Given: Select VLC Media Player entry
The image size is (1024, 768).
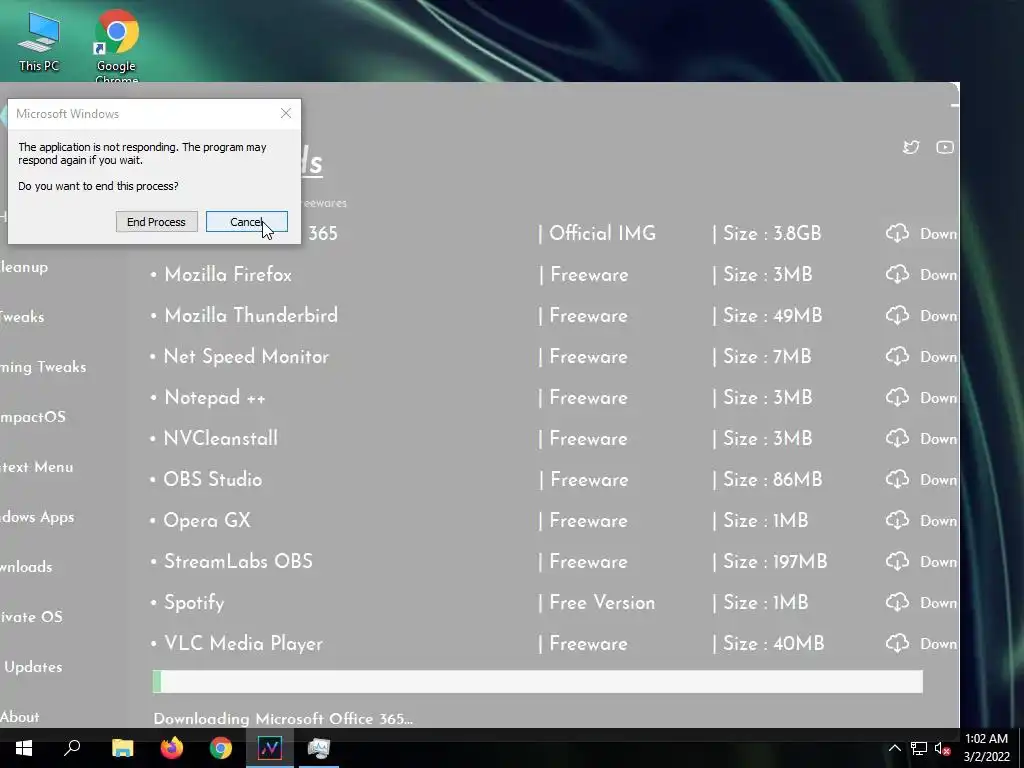Looking at the screenshot, I should point(244,644).
